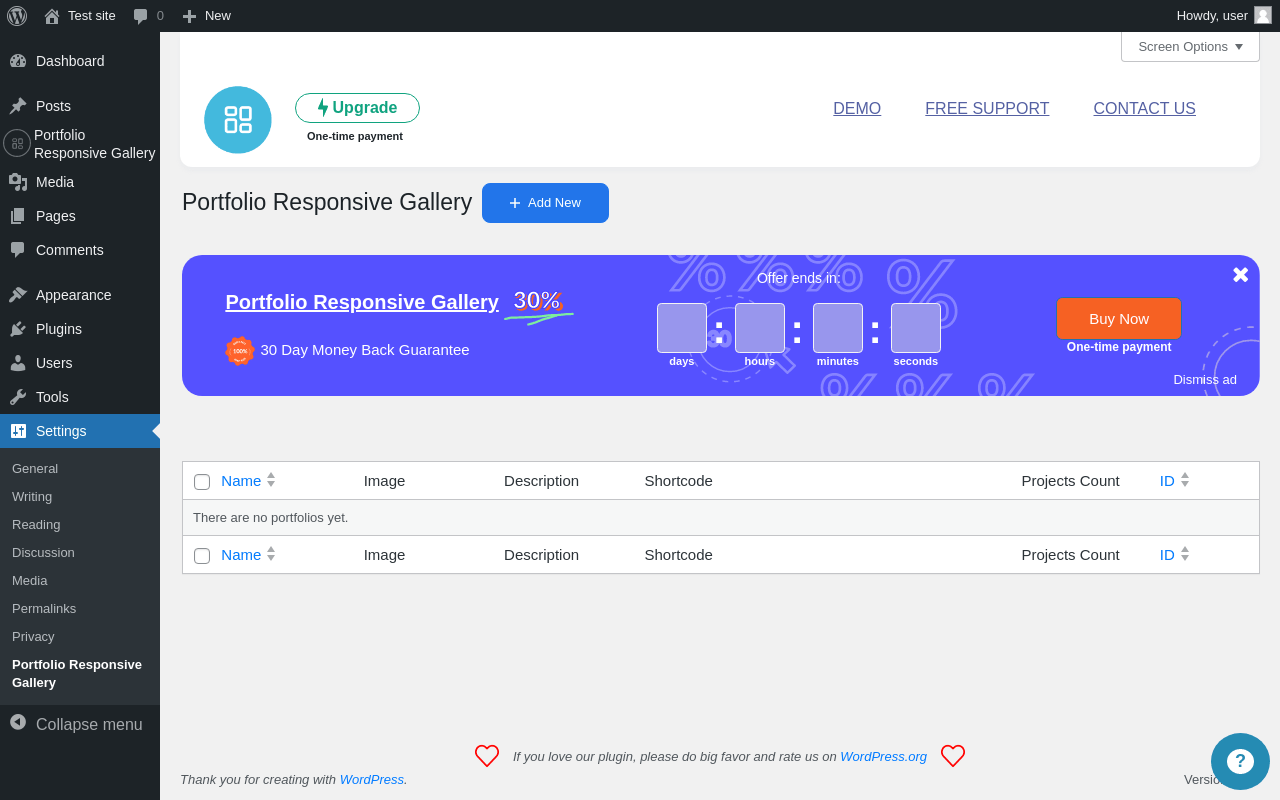Open the user avatar in admin bar
Image resolution: width=1280 pixels, height=800 pixels.
coord(1263,15)
